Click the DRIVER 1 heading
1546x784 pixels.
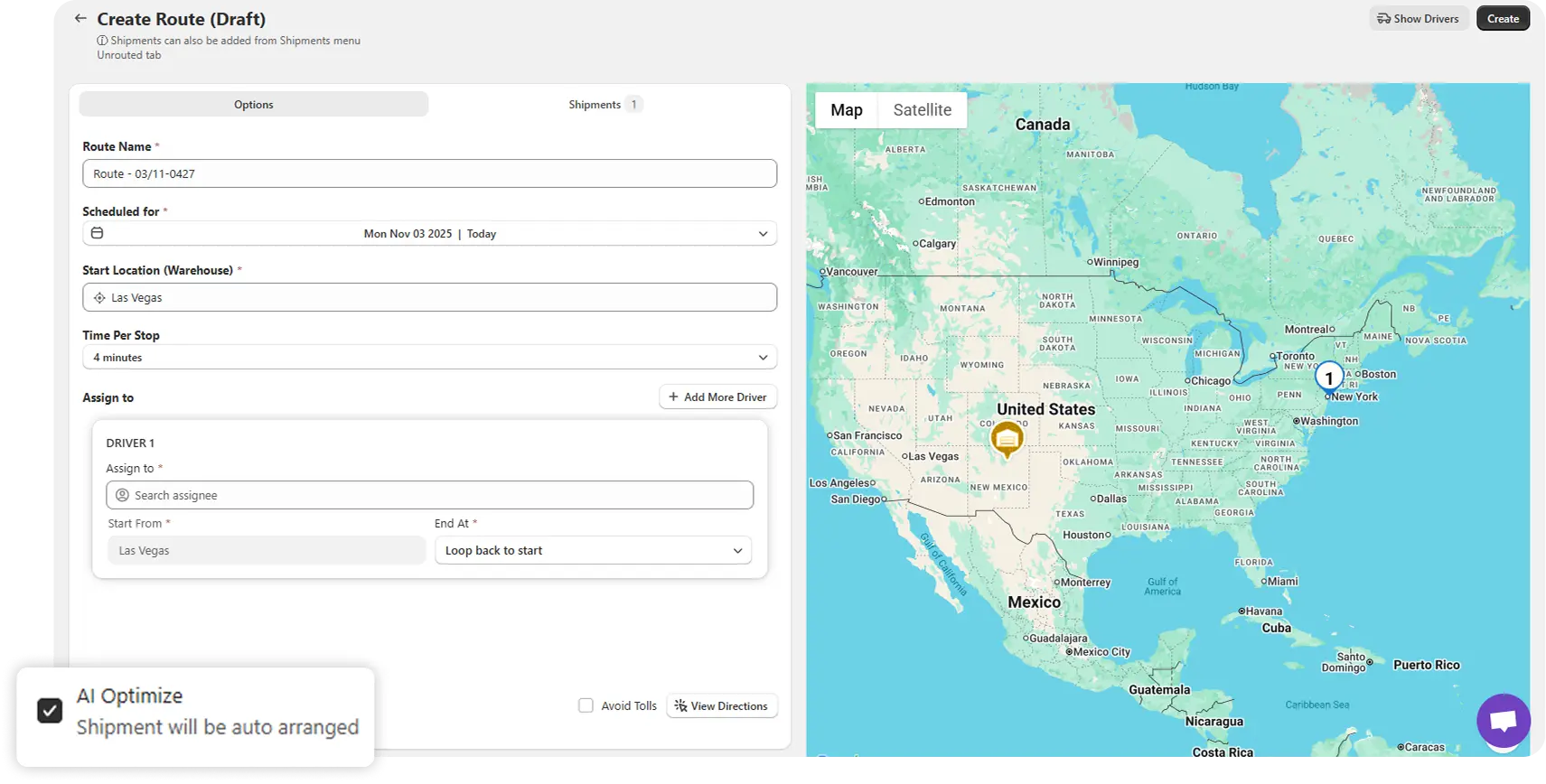pos(130,443)
